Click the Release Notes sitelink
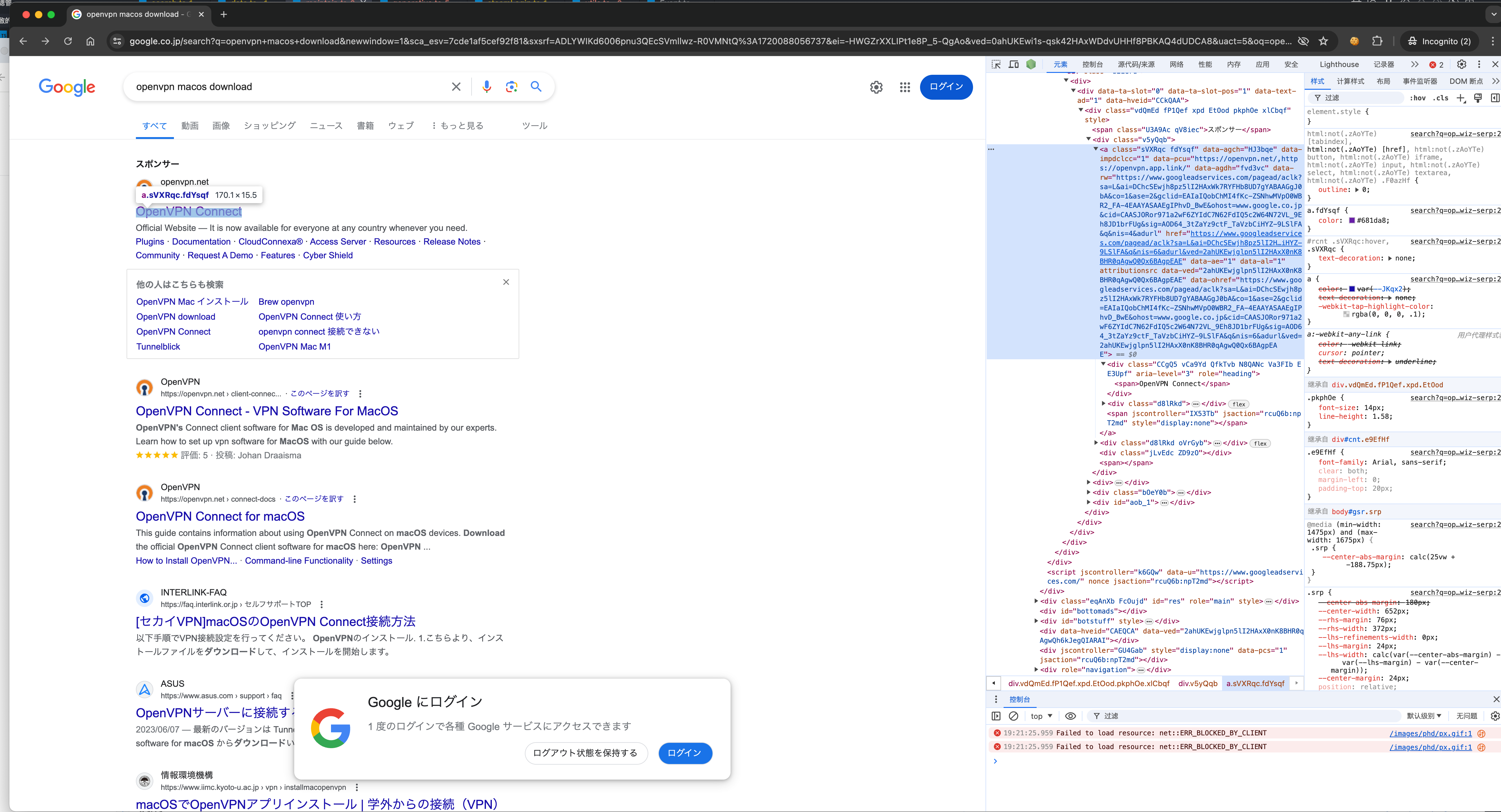This screenshot has width=1501, height=812. pyautogui.click(x=452, y=242)
